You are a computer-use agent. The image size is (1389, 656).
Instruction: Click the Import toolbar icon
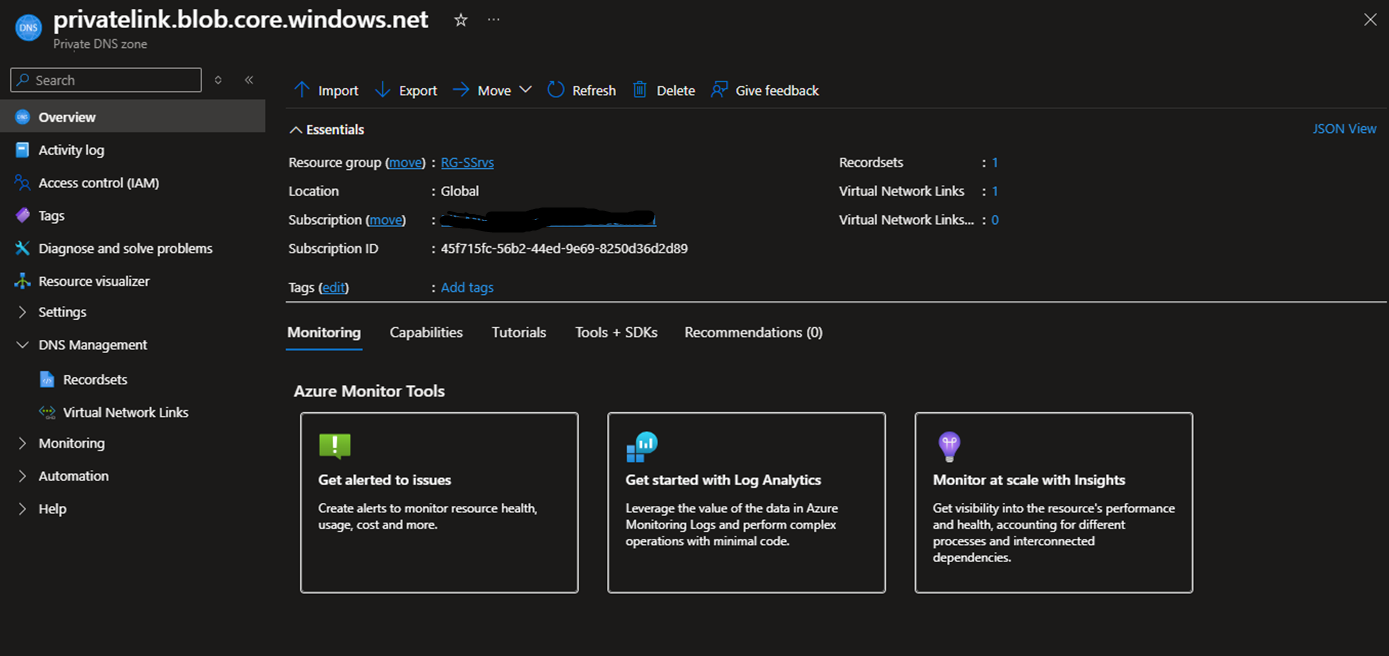click(325, 89)
